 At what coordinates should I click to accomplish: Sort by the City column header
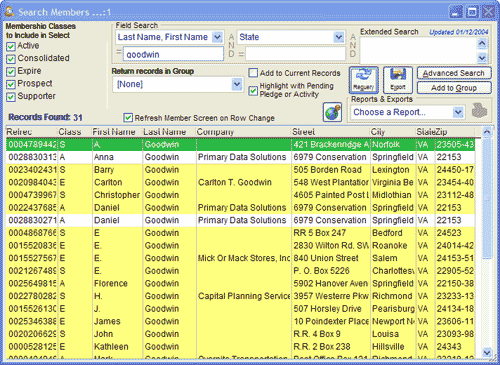[393, 132]
